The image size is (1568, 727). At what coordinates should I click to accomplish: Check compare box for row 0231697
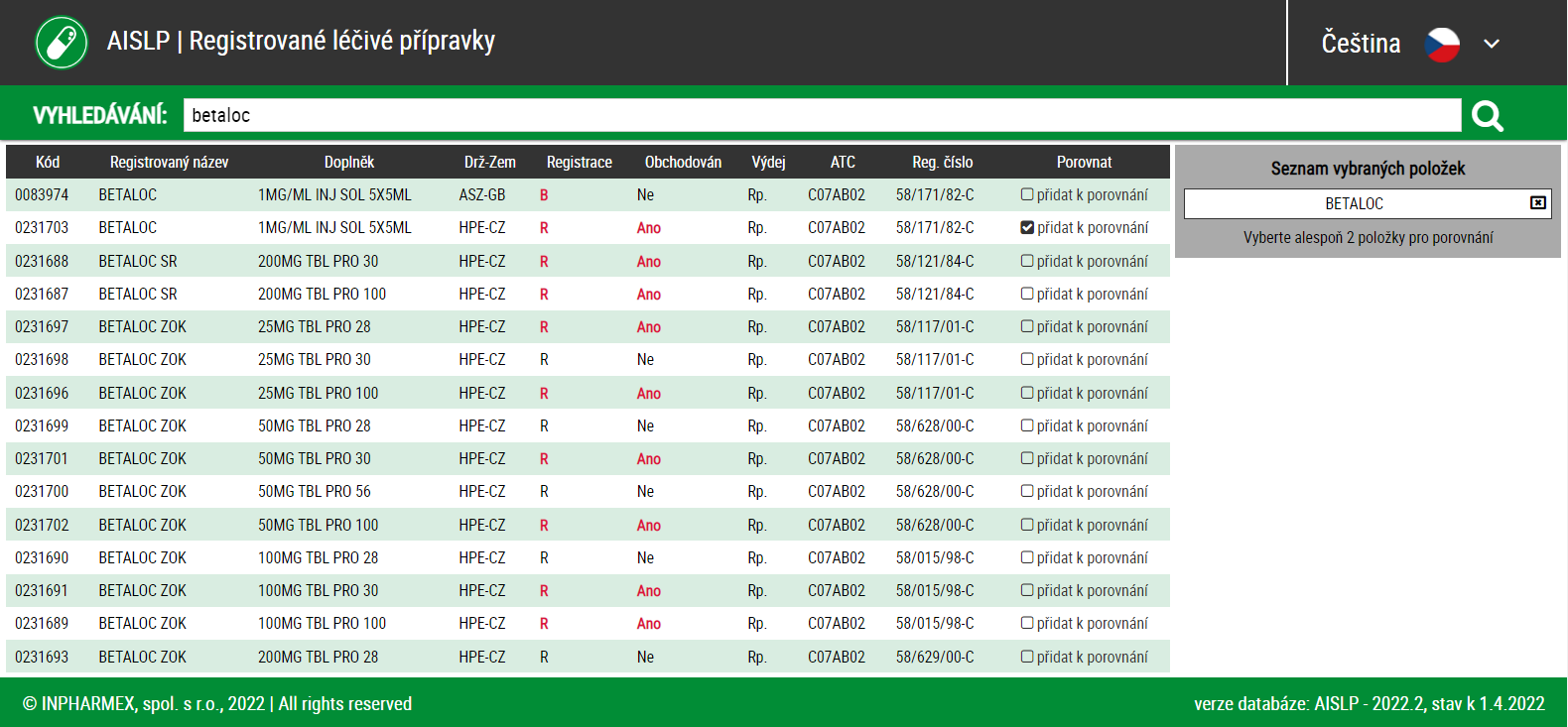coord(1027,326)
